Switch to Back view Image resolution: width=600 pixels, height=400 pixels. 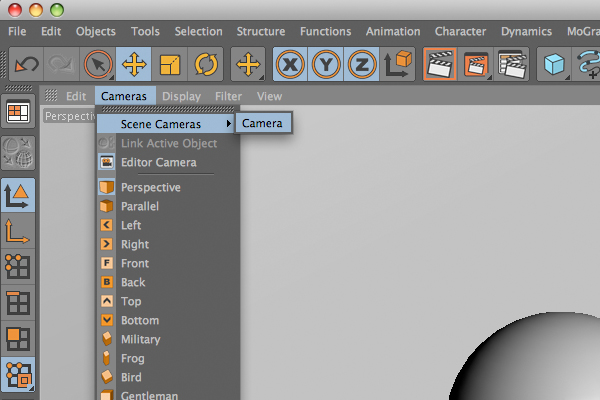pyautogui.click(x=166, y=282)
